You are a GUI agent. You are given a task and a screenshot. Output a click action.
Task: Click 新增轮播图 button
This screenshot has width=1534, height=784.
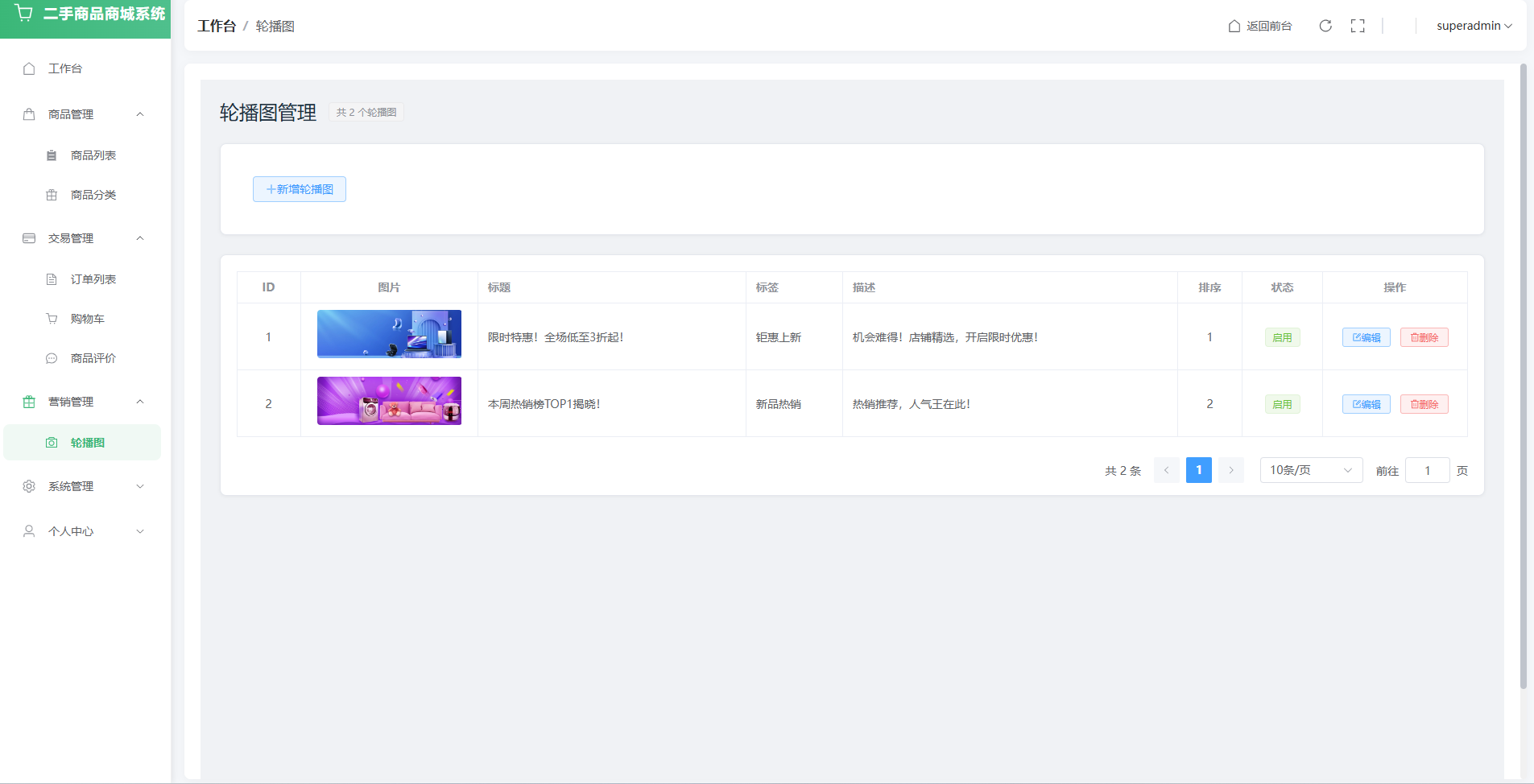[x=300, y=189]
